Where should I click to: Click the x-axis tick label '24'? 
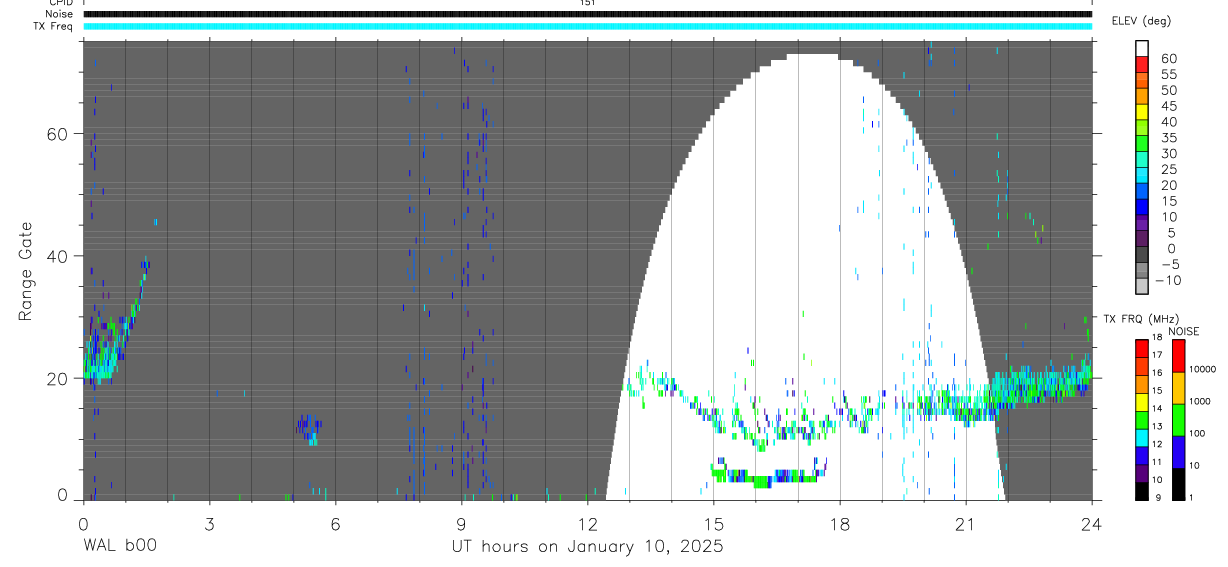click(x=1092, y=523)
